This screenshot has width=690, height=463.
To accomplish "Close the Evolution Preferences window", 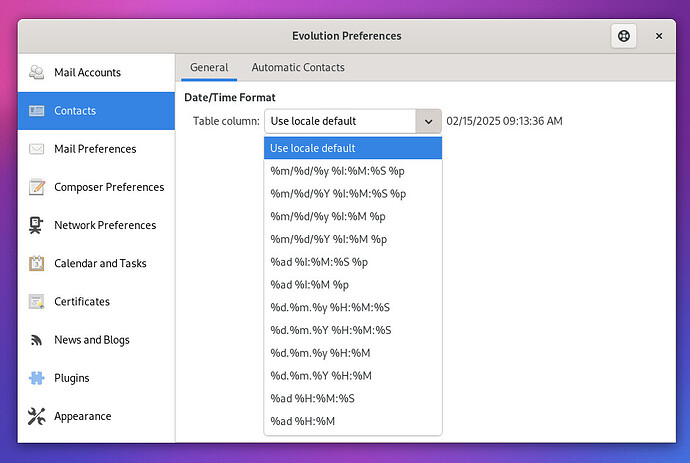I will tap(659, 36).
